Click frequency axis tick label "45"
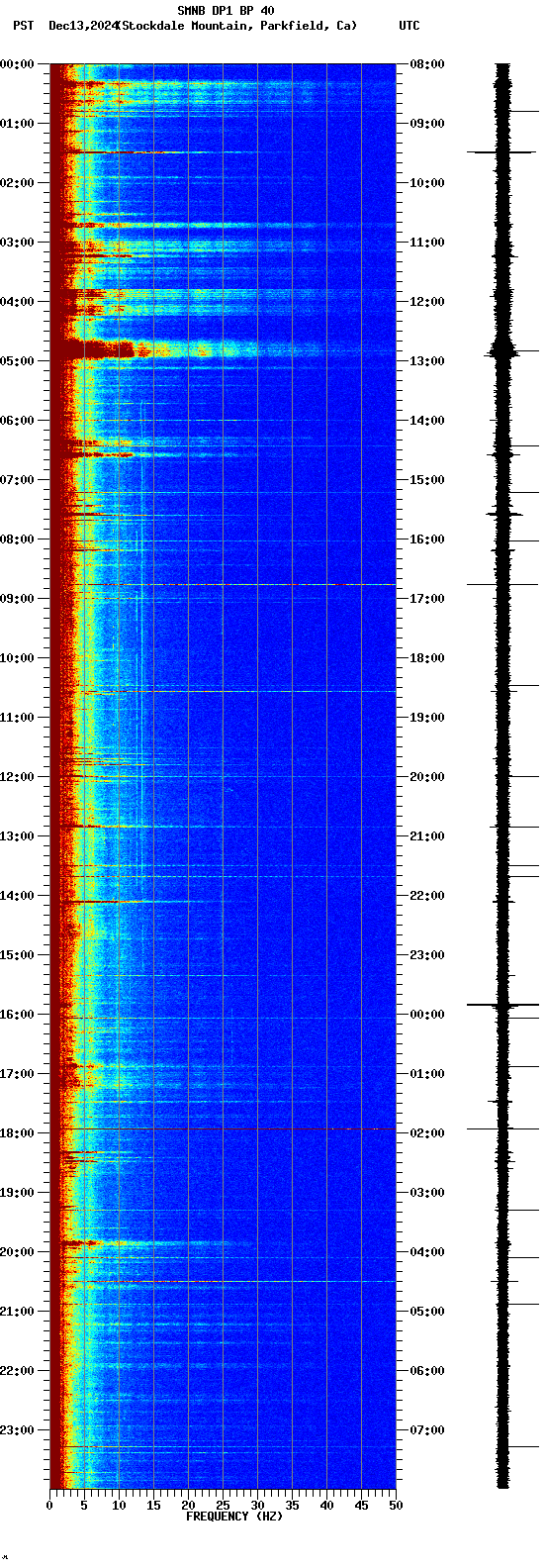Viewport: 546px width, 1568px height. [361, 1506]
